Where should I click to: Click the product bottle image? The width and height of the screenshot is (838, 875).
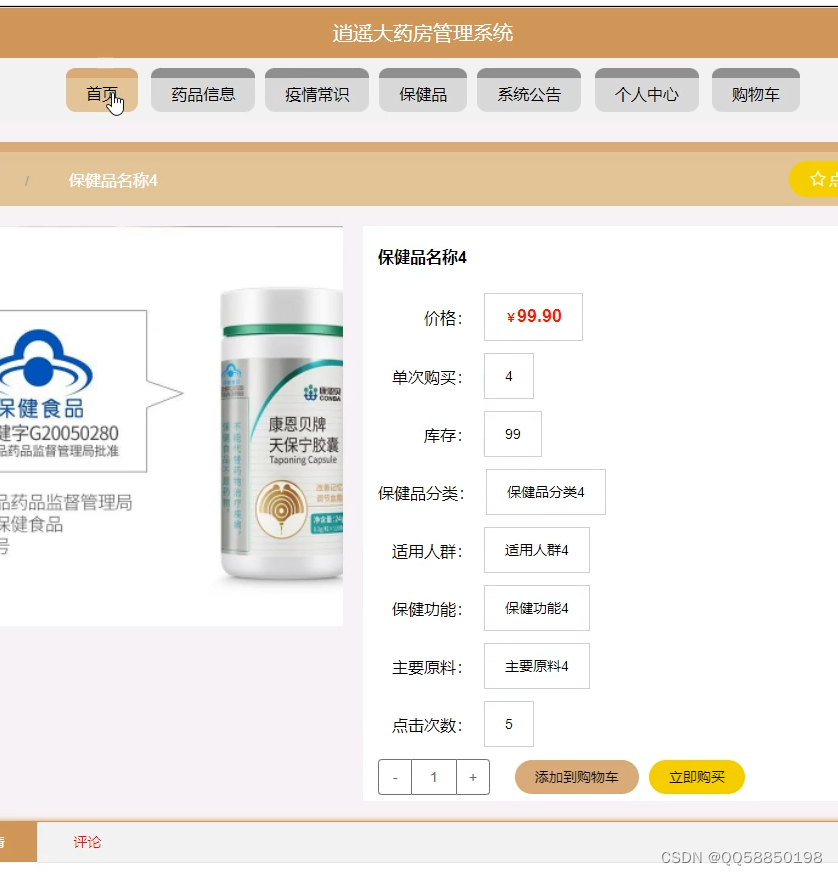coord(282,434)
